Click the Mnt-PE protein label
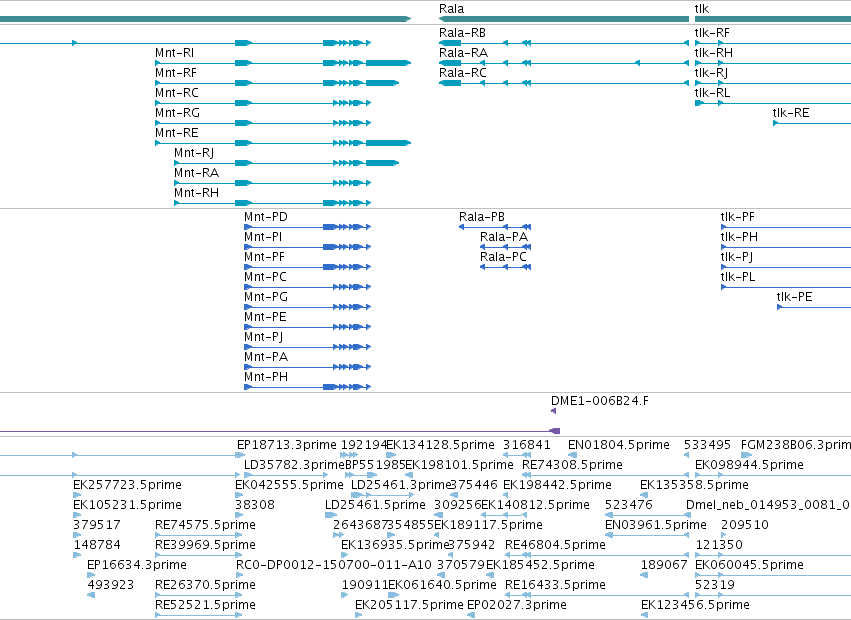The height and width of the screenshot is (620, 851). tap(265, 317)
